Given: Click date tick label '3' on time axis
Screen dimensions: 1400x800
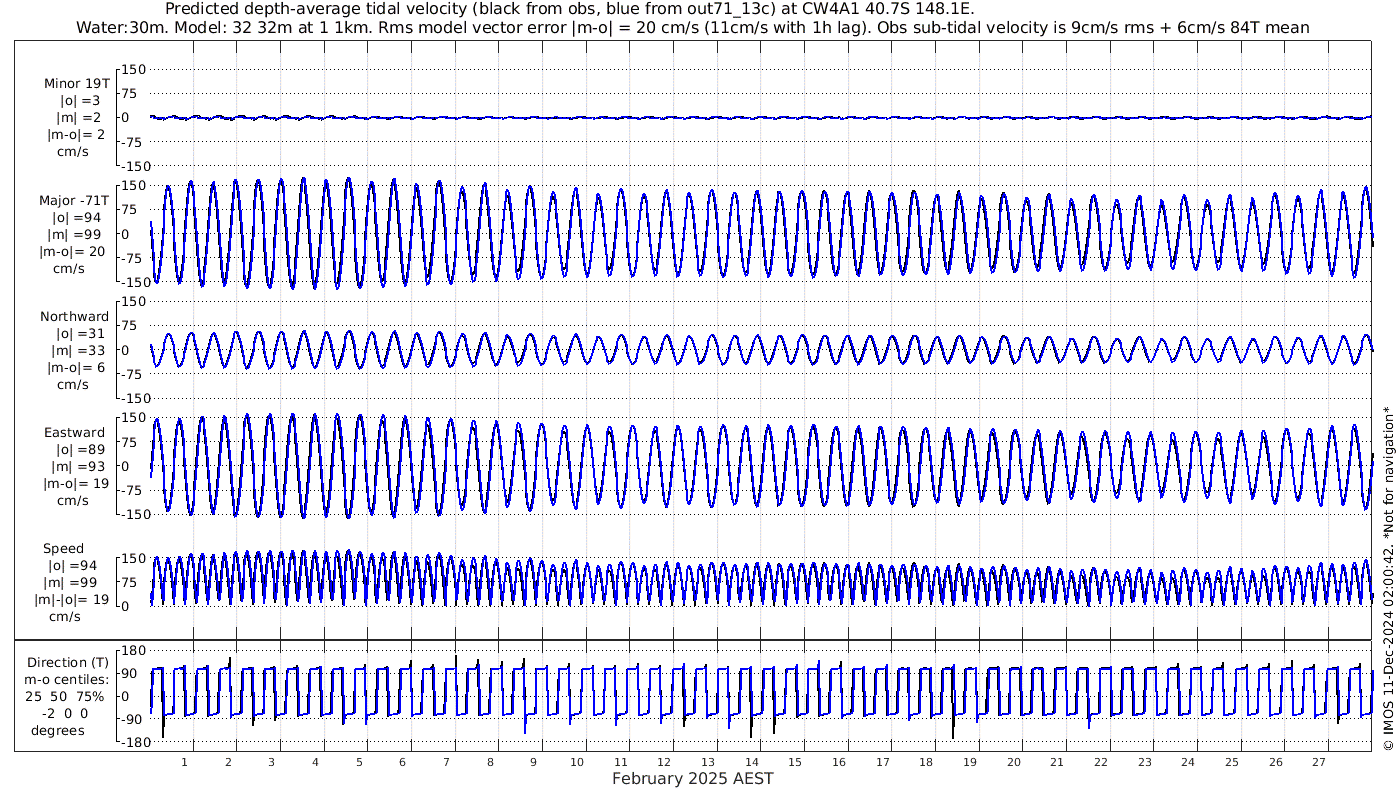Looking at the screenshot, I should point(271,762).
